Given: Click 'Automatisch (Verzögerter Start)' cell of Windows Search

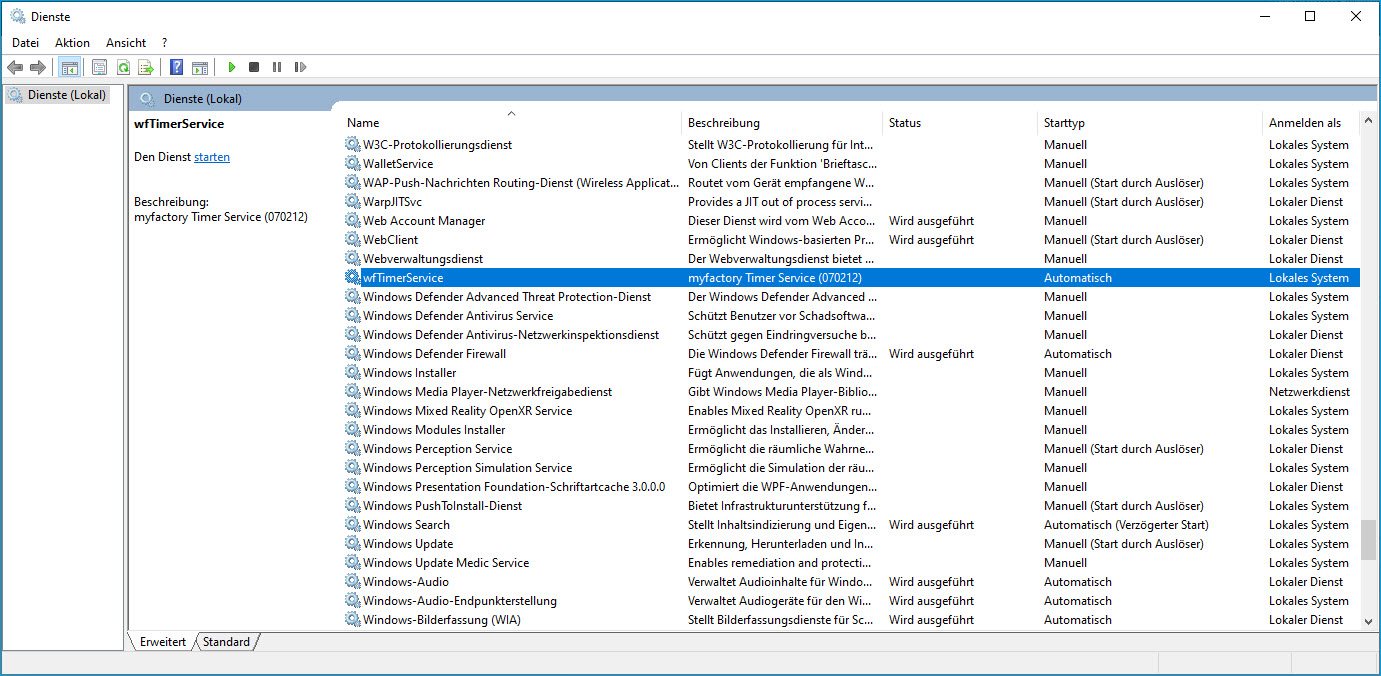Looking at the screenshot, I should pyautogui.click(x=1126, y=525).
